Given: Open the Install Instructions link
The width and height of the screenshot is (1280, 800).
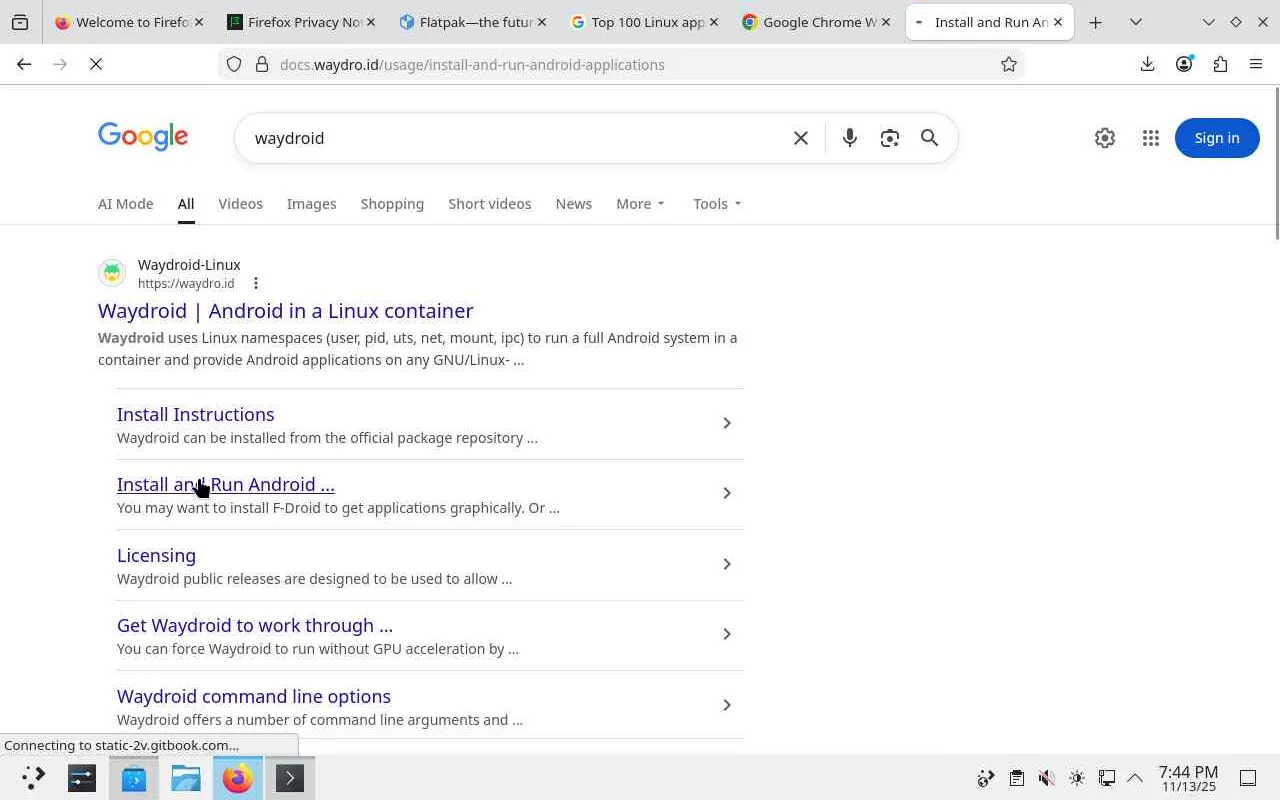Looking at the screenshot, I should coord(196,414).
